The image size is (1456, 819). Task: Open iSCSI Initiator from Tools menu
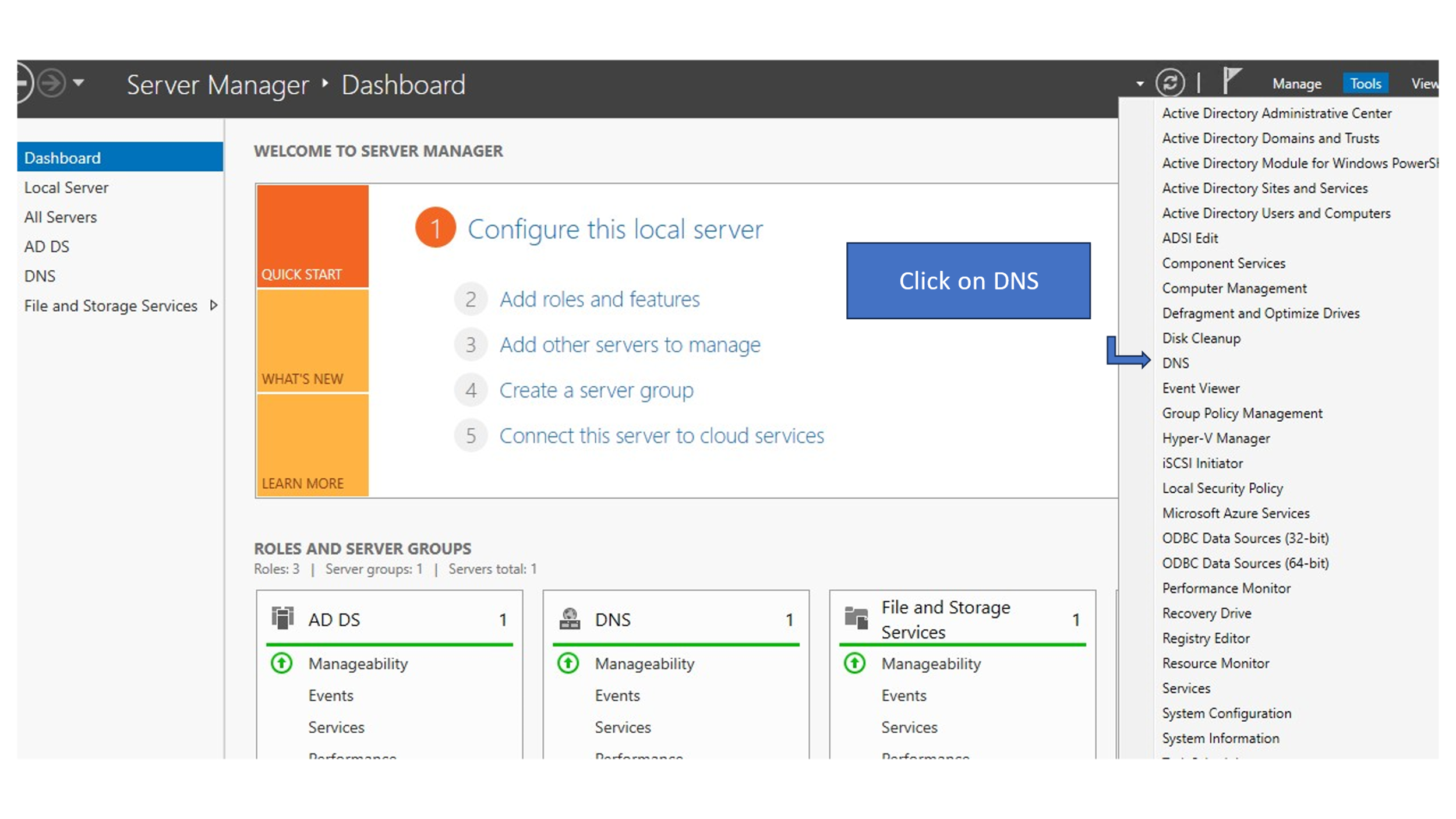[1202, 463]
